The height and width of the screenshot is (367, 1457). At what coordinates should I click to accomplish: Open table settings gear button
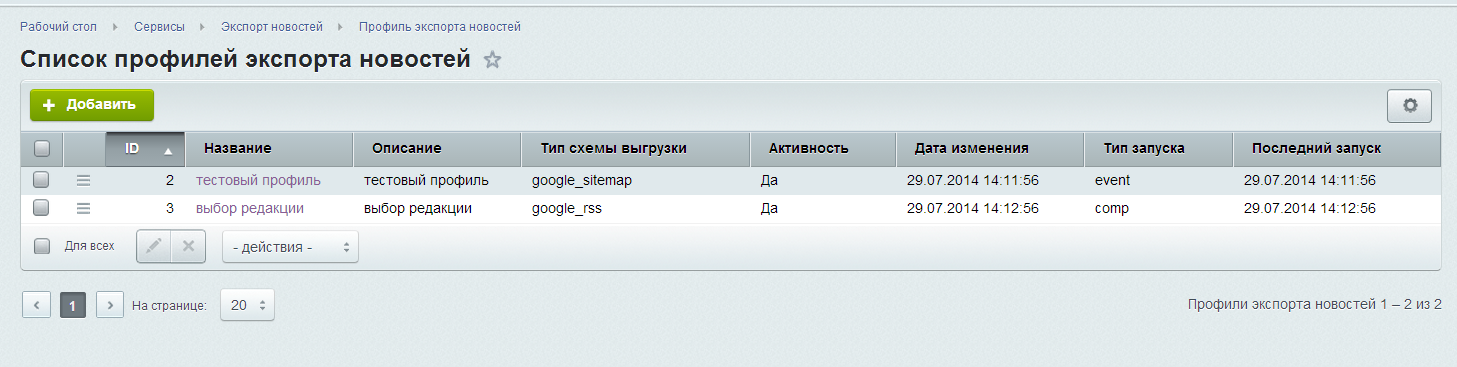(1410, 105)
